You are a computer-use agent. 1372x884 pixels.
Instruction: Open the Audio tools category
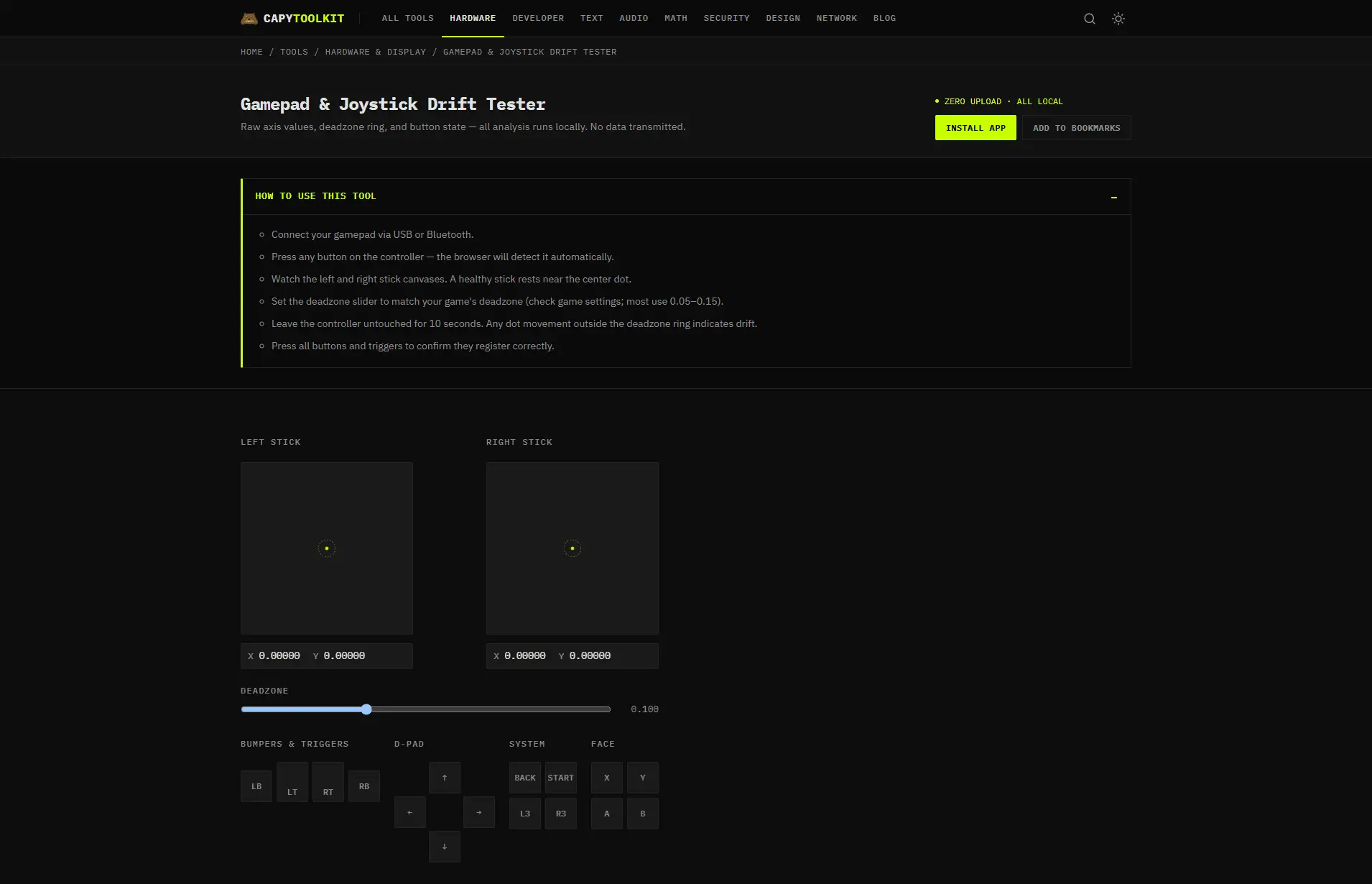pyautogui.click(x=634, y=18)
